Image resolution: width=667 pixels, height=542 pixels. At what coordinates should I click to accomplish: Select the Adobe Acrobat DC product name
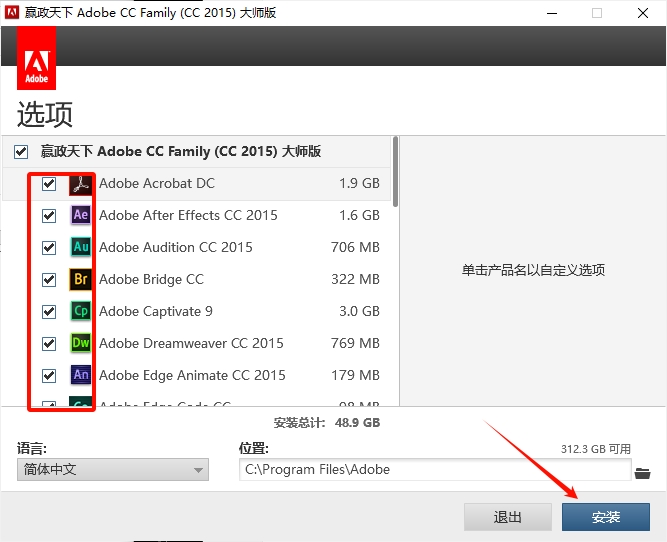pos(157,183)
